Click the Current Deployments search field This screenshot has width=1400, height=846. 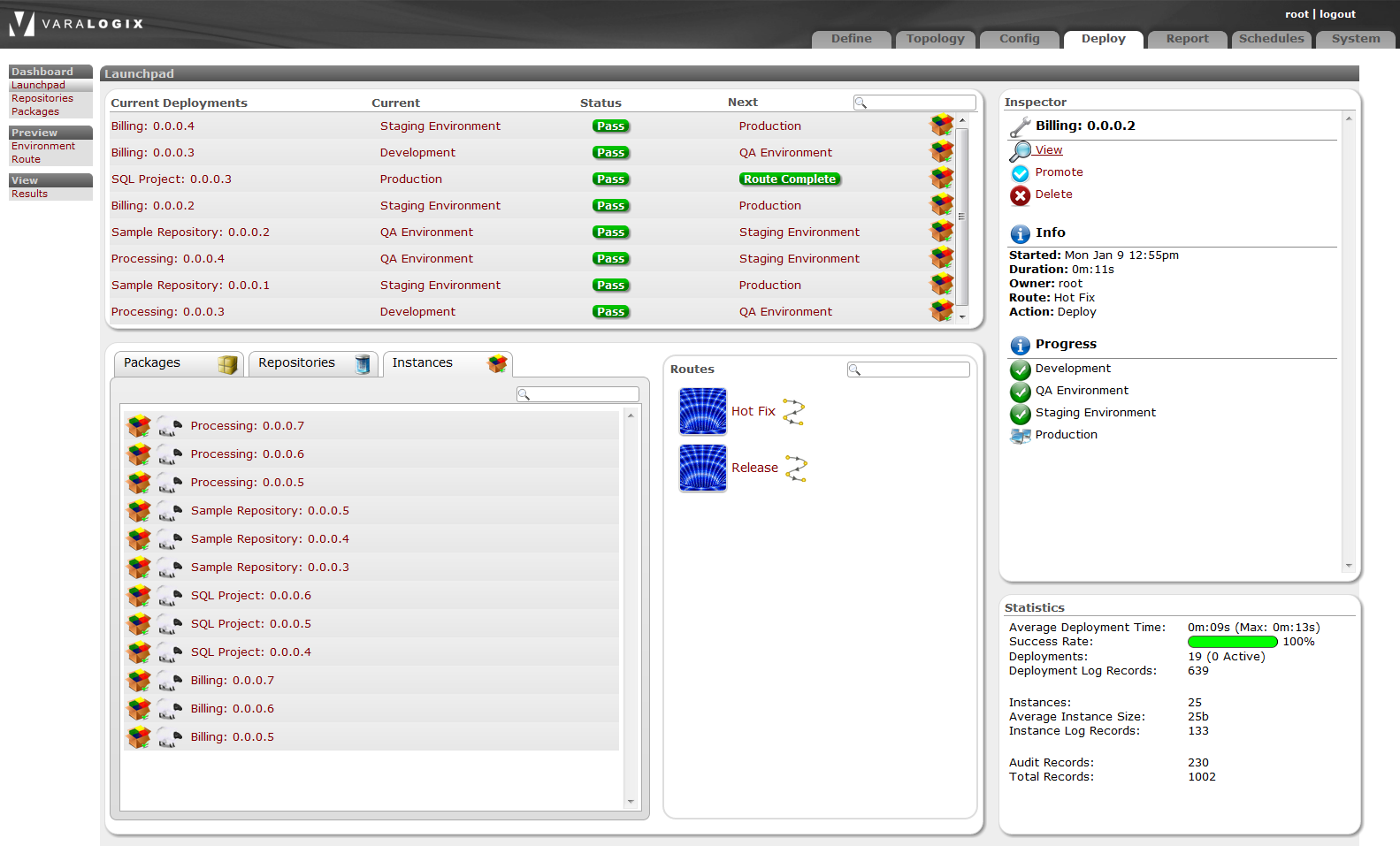tap(914, 103)
